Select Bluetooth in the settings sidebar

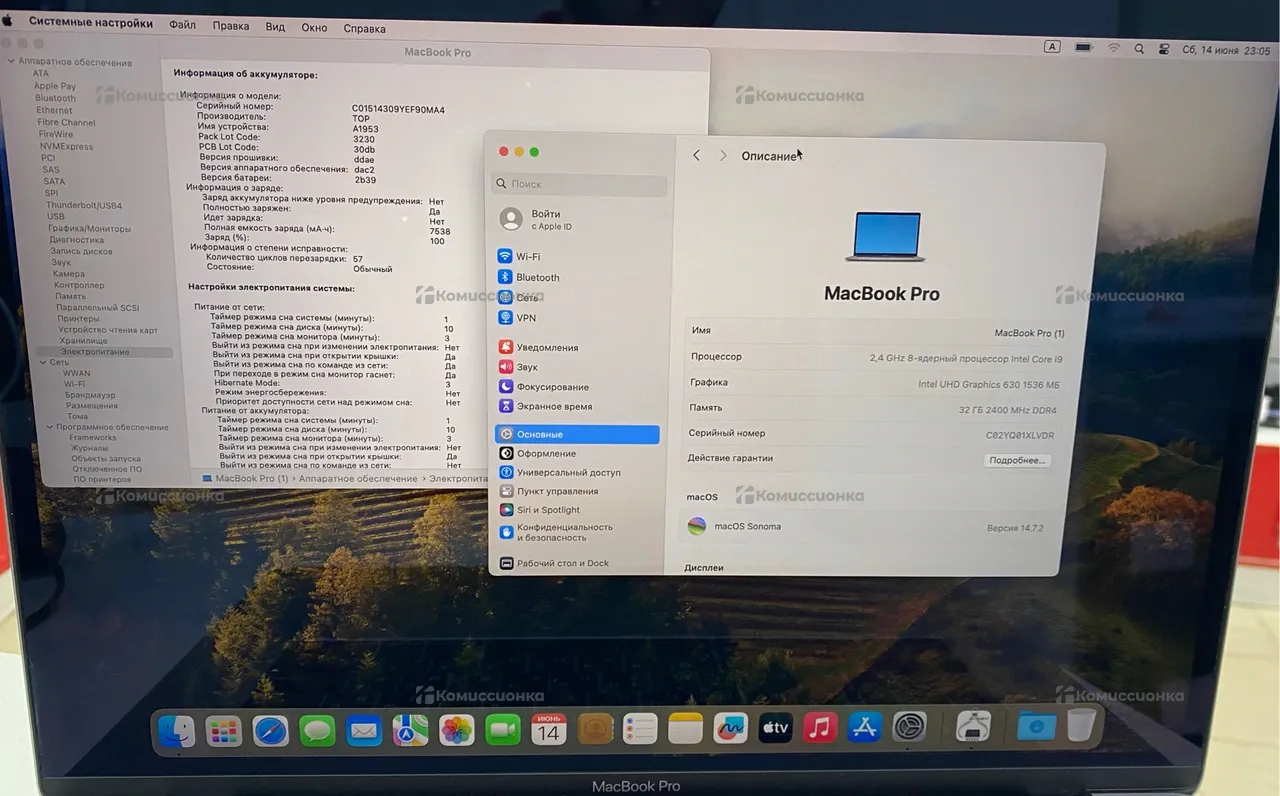point(537,278)
